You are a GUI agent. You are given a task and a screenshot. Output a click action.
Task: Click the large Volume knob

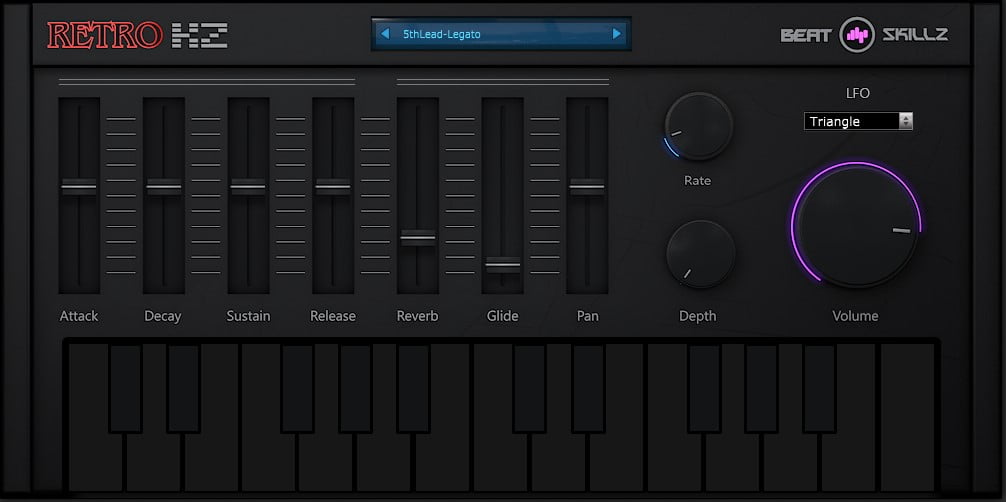pyautogui.click(x=857, y=225)
